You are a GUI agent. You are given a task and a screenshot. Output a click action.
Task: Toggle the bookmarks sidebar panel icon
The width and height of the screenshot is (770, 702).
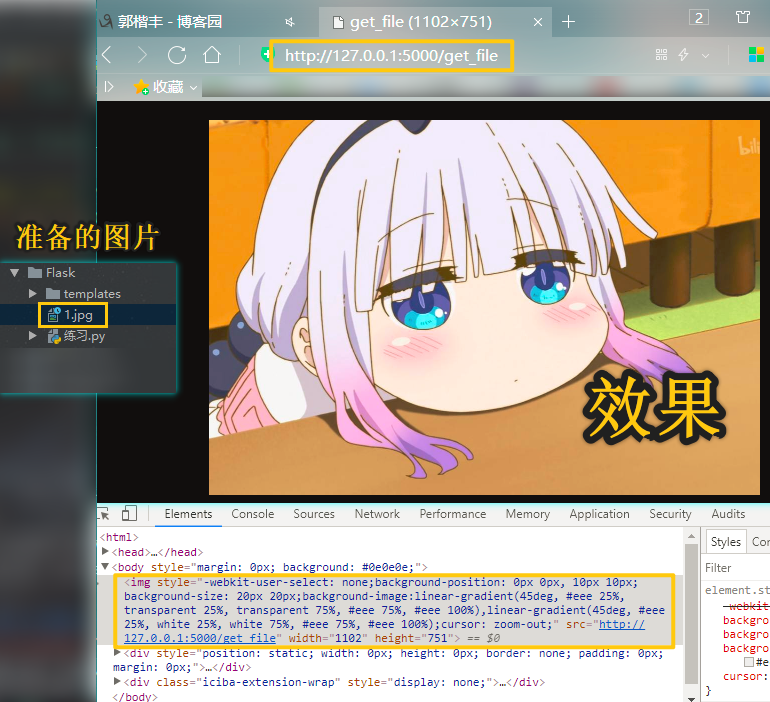coord(109,87)
